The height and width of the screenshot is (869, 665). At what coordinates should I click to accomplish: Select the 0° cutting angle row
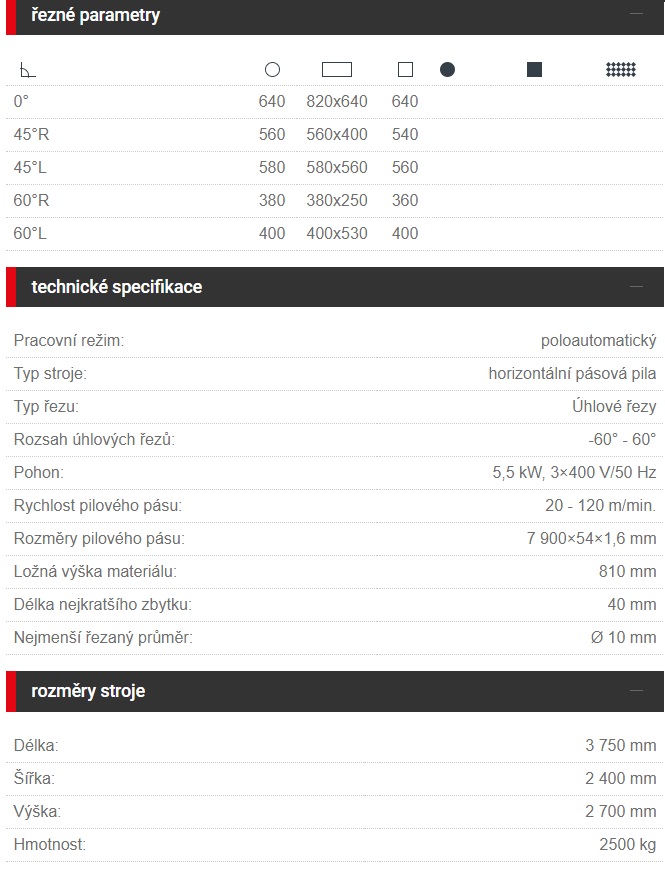coord(335,101)
